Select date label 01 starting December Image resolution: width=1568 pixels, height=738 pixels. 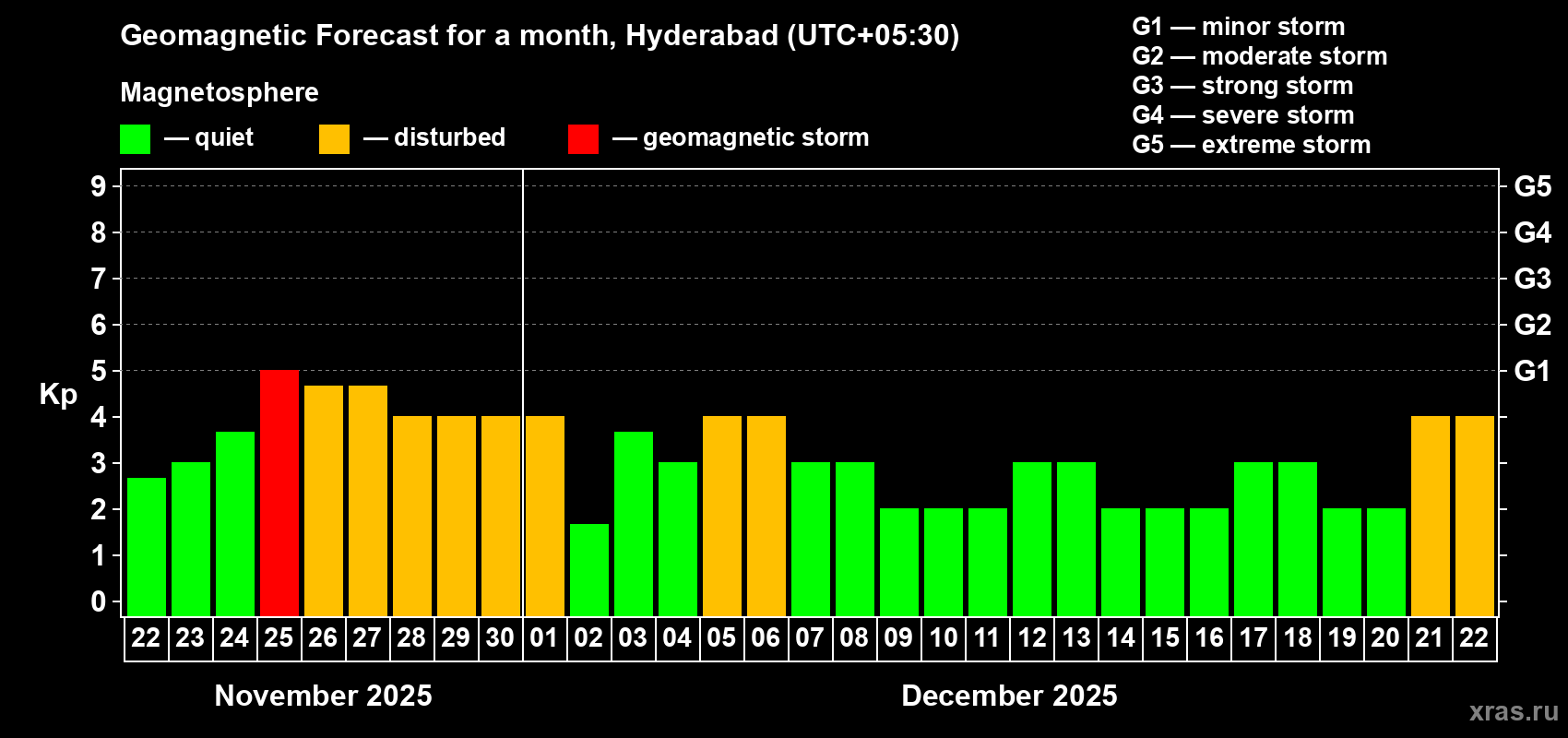tap(544, 638)
